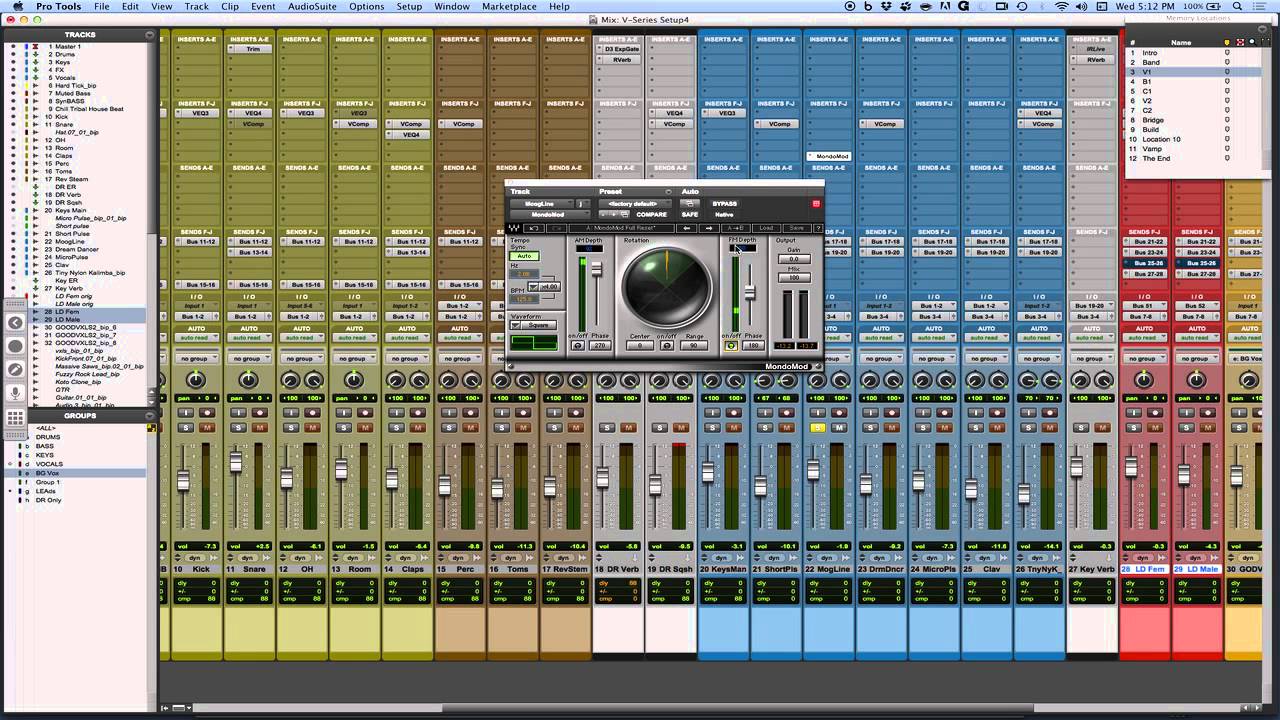The height and width of the screenshot is (720, 1280).
Task: Open the Wi-Fi status menu
Action: click(1061, 6)
